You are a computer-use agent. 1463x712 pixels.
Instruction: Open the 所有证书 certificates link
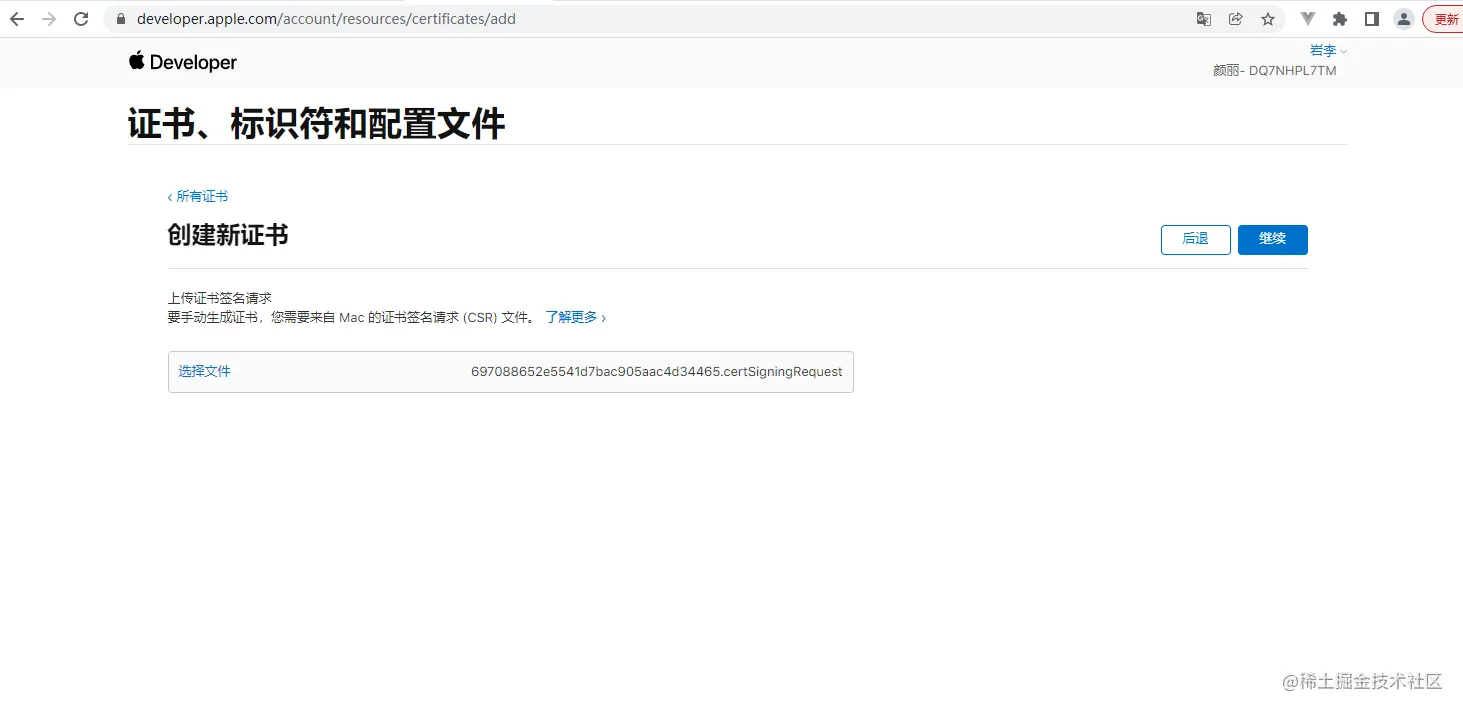(198, 196)
